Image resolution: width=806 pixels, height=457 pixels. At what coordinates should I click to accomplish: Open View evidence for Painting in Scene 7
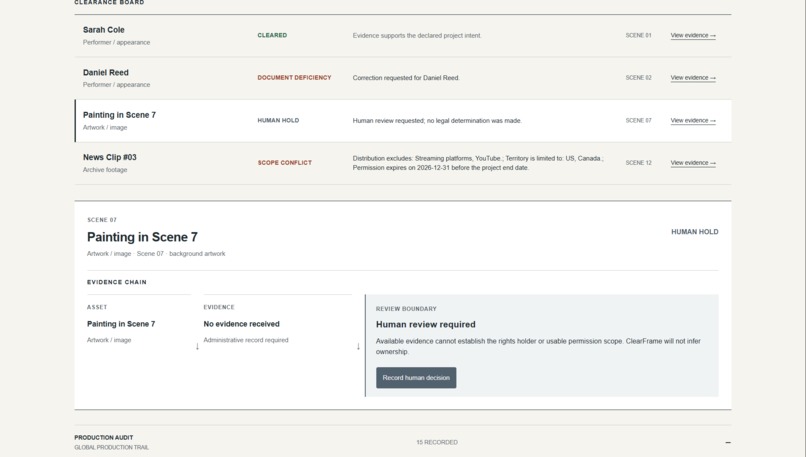tap(693, 120)
